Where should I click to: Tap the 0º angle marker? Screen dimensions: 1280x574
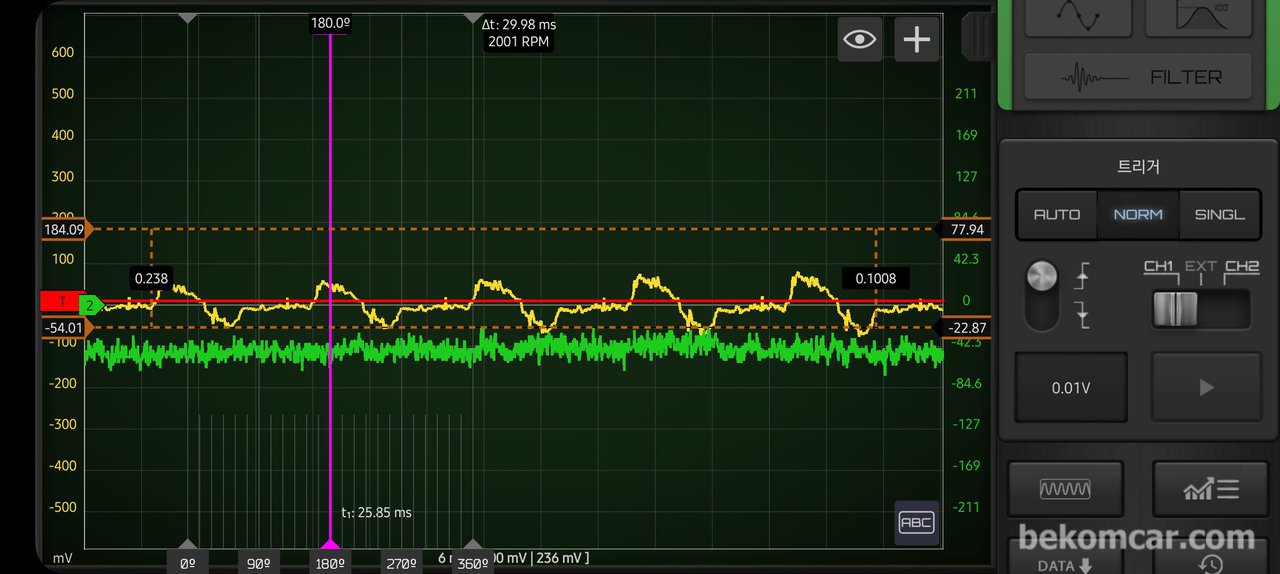coord(187,562)
